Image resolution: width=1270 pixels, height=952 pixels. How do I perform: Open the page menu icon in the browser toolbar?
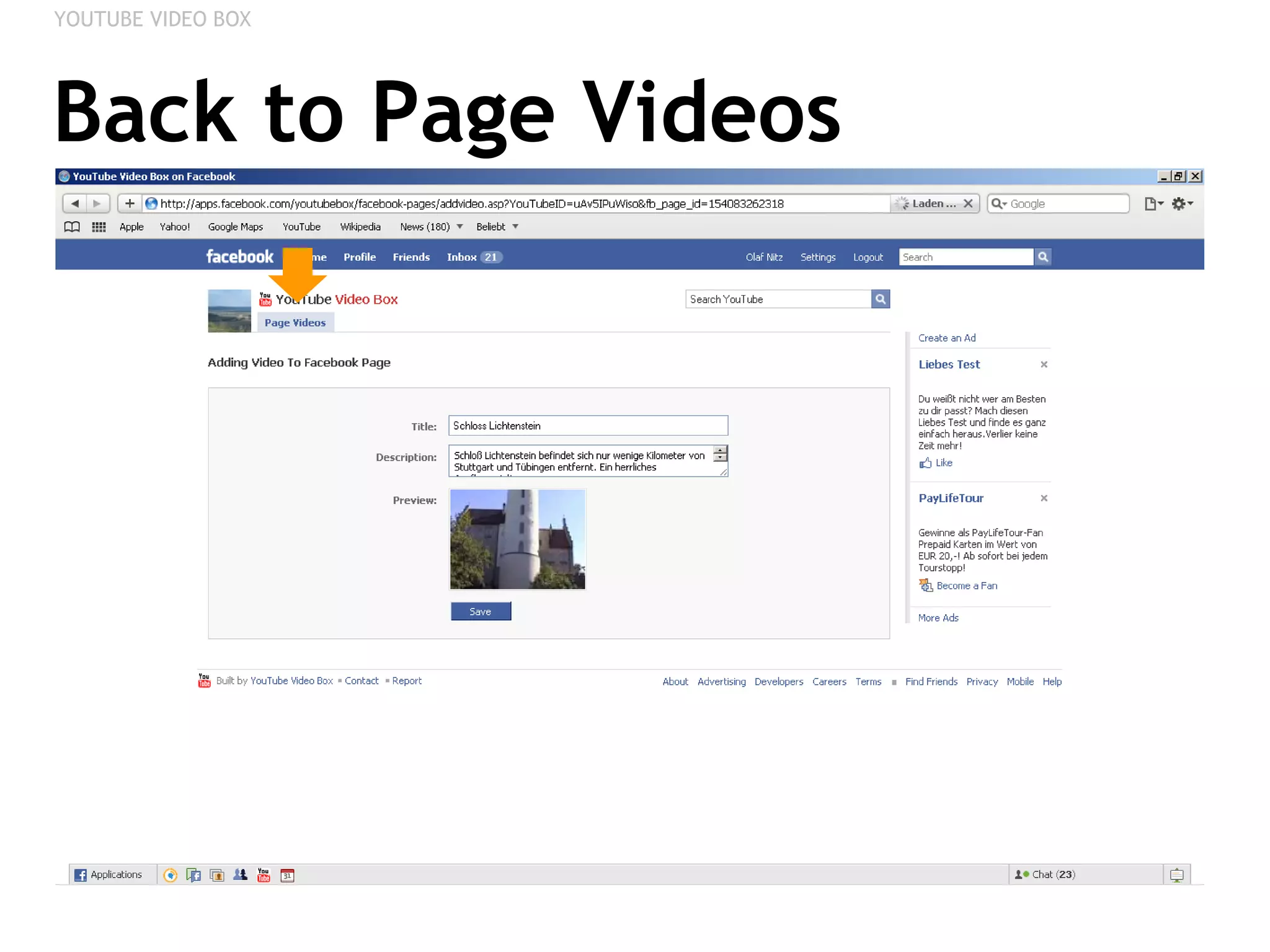[1153, 203]
